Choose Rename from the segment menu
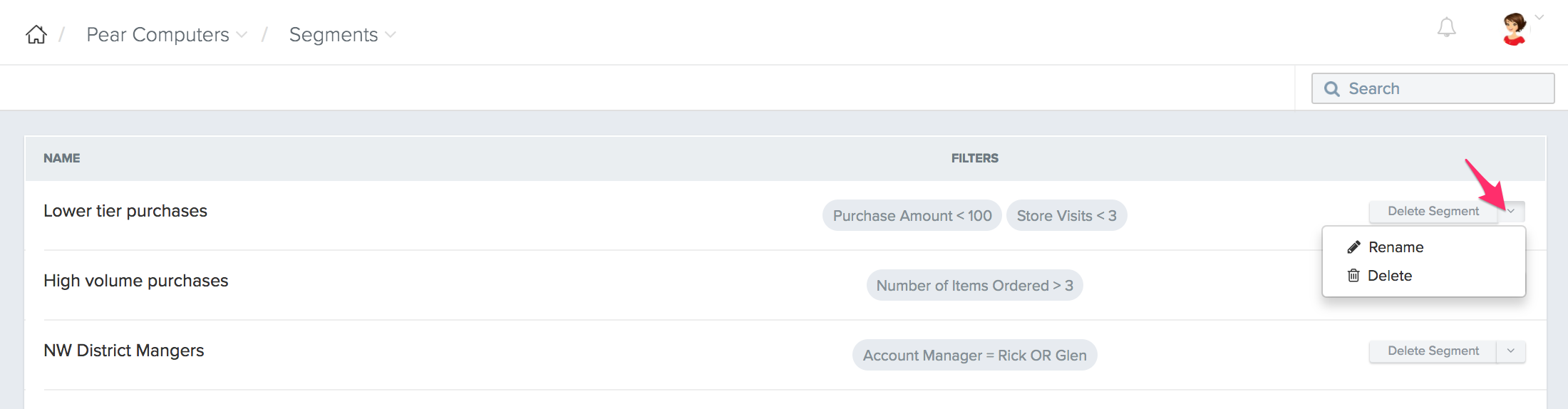The height and width of the screenshot is (409, 1568). 1395,247
